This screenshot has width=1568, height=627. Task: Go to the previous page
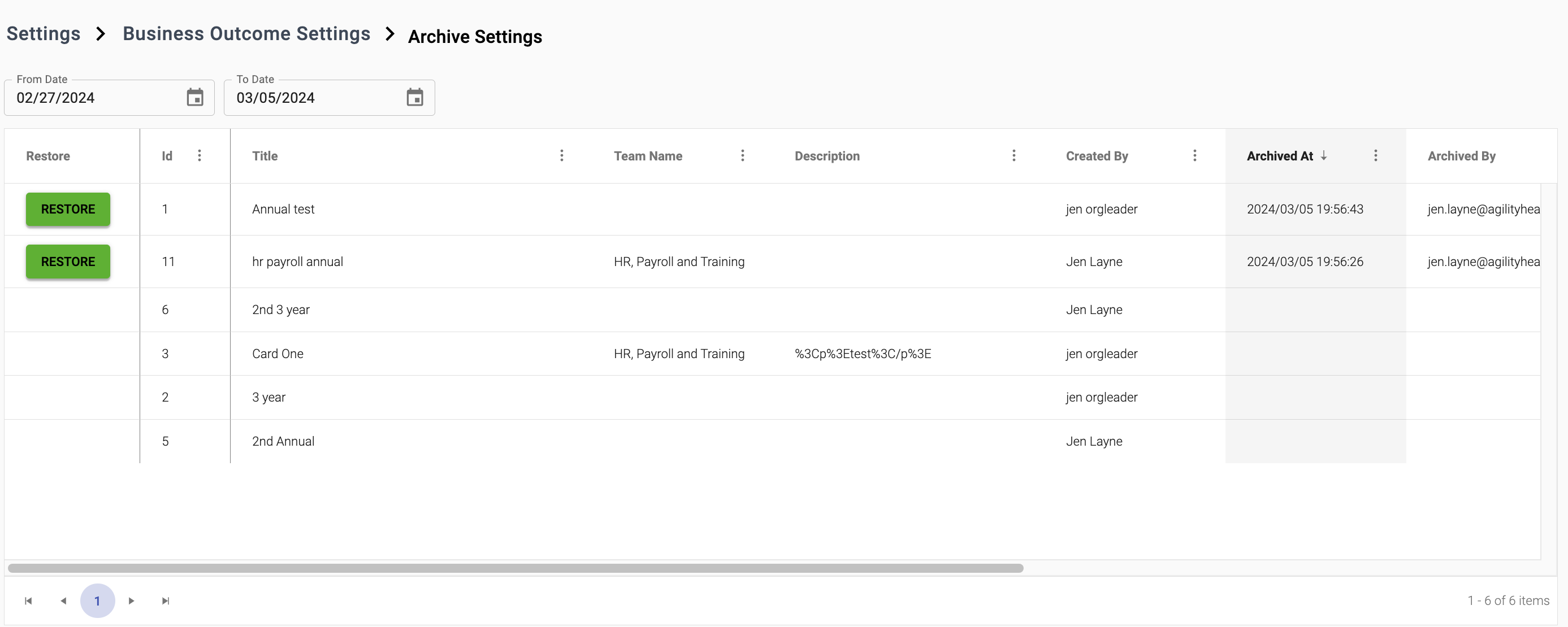(x=63, y=601)
